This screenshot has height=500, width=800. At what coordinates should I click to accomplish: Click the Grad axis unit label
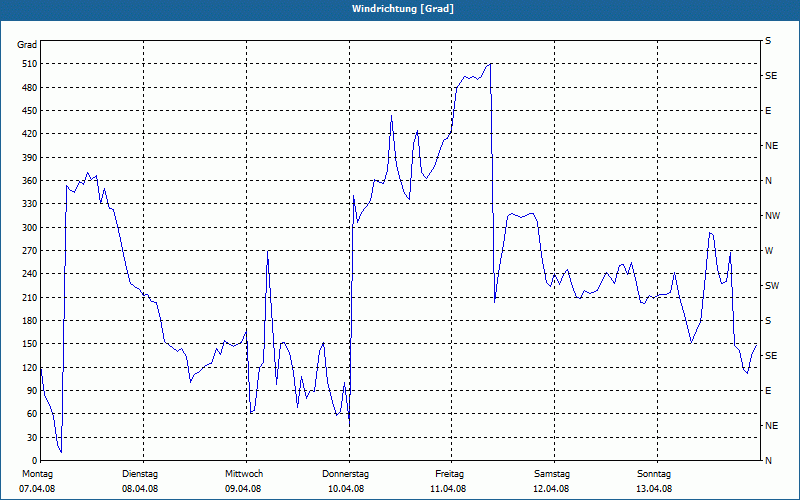[x=27, y=45]
